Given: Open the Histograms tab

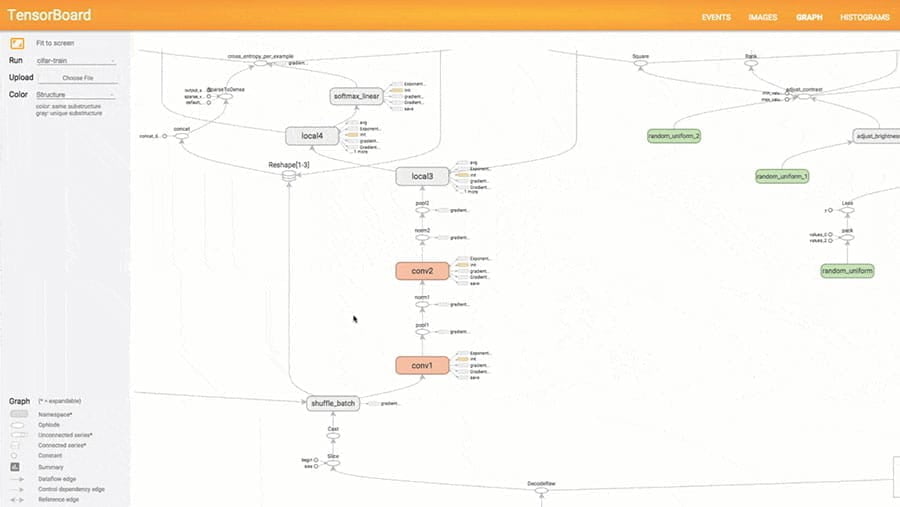Looking at the screenshot, I should (x=865, y=17).
